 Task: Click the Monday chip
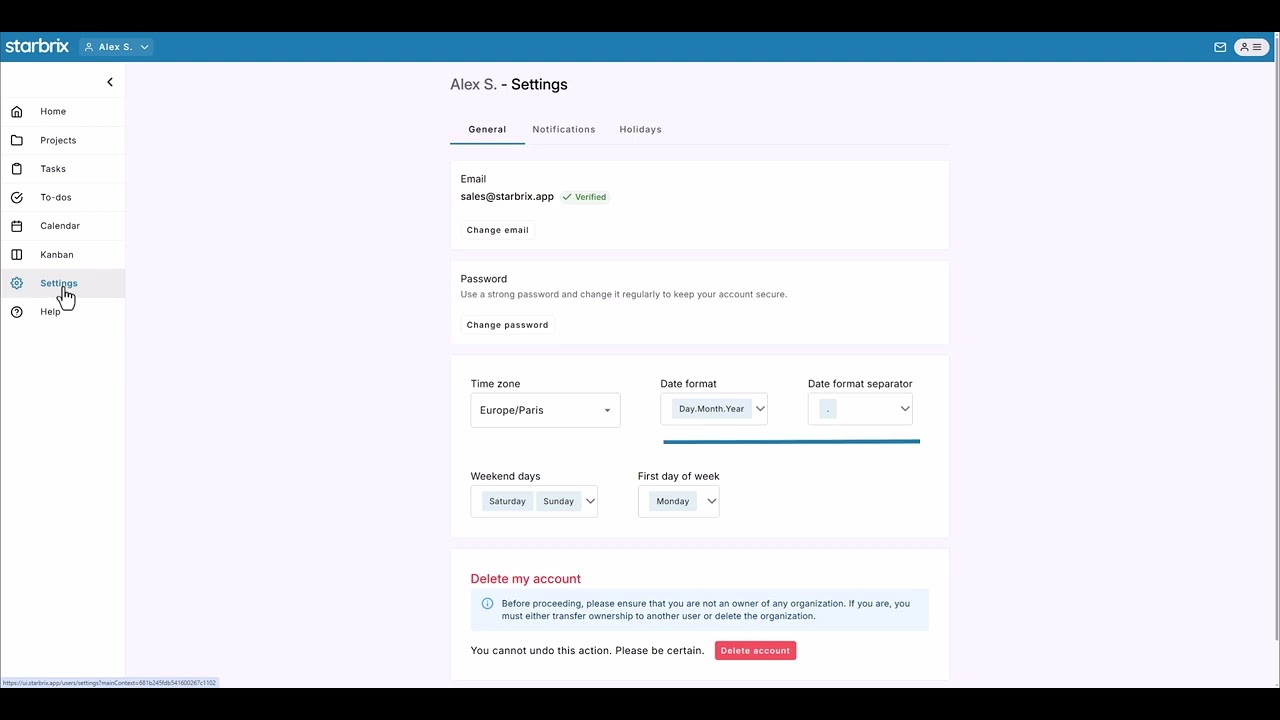pyautogui.click(x=673, y=501)
